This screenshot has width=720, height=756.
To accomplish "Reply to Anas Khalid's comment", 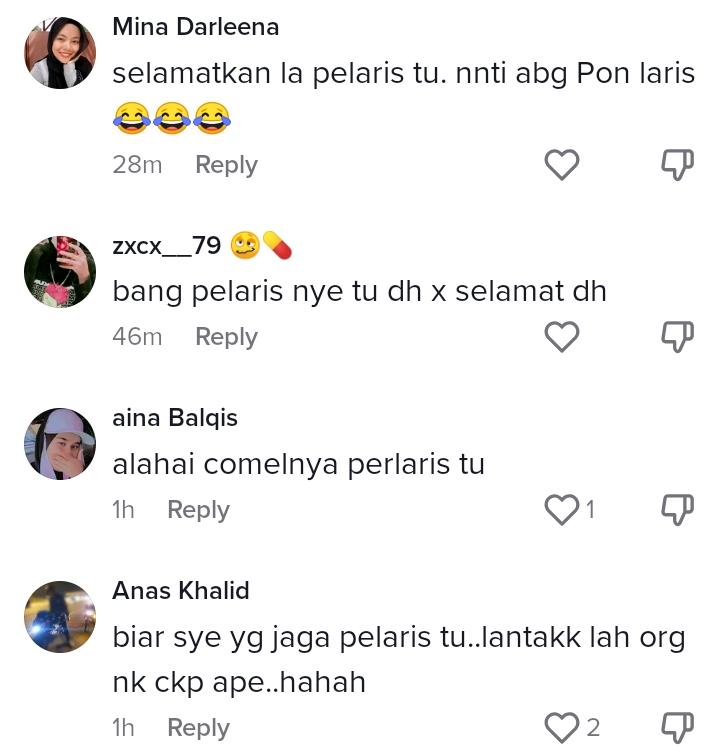I will [198, 728].
